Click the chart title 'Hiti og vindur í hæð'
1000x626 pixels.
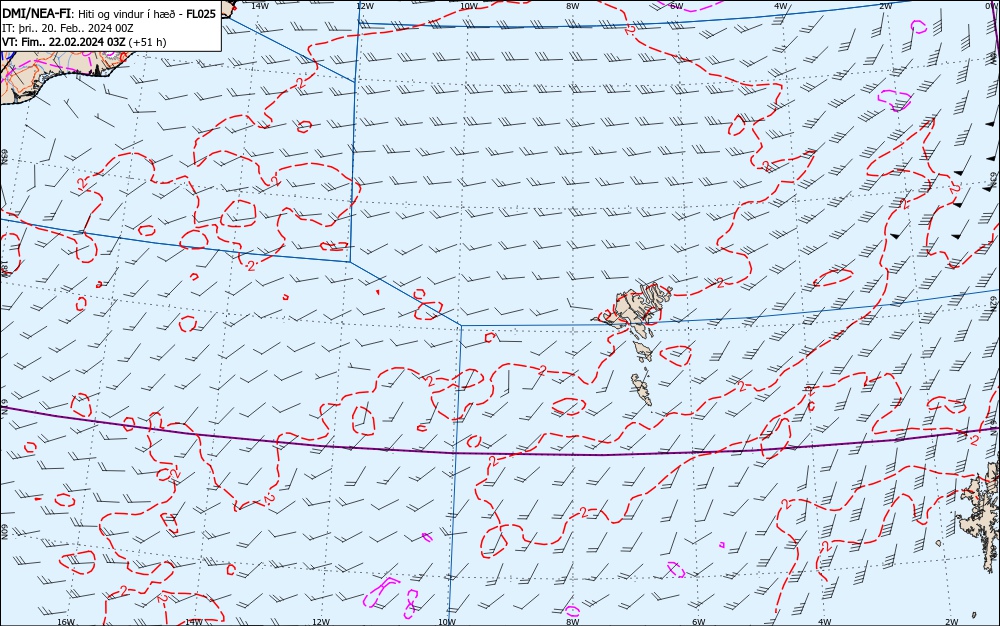tap(129, 14)
